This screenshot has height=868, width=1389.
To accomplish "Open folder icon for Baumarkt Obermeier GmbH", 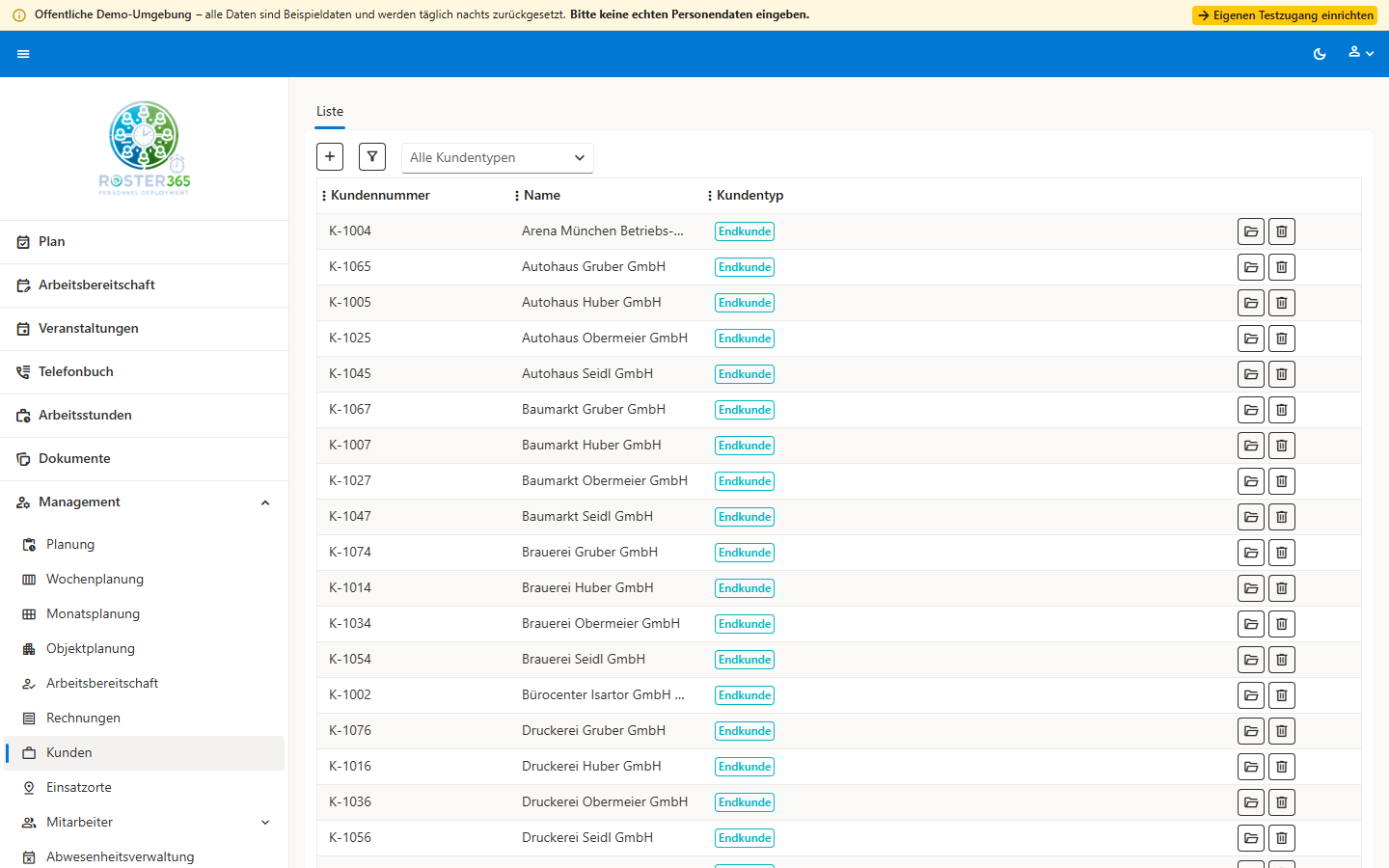I will pyautogui.click(x=1251, y=481).
